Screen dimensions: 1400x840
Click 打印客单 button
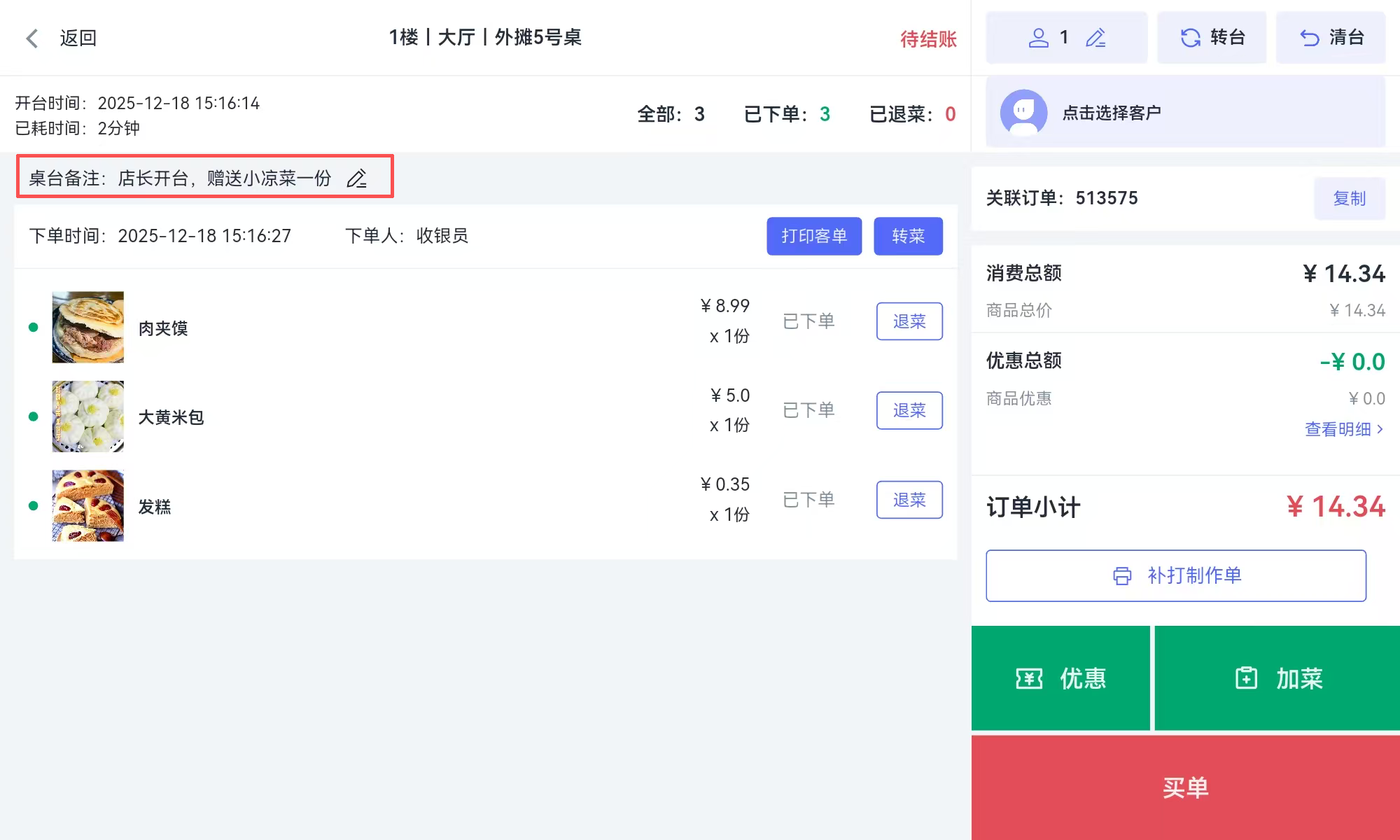814,236
